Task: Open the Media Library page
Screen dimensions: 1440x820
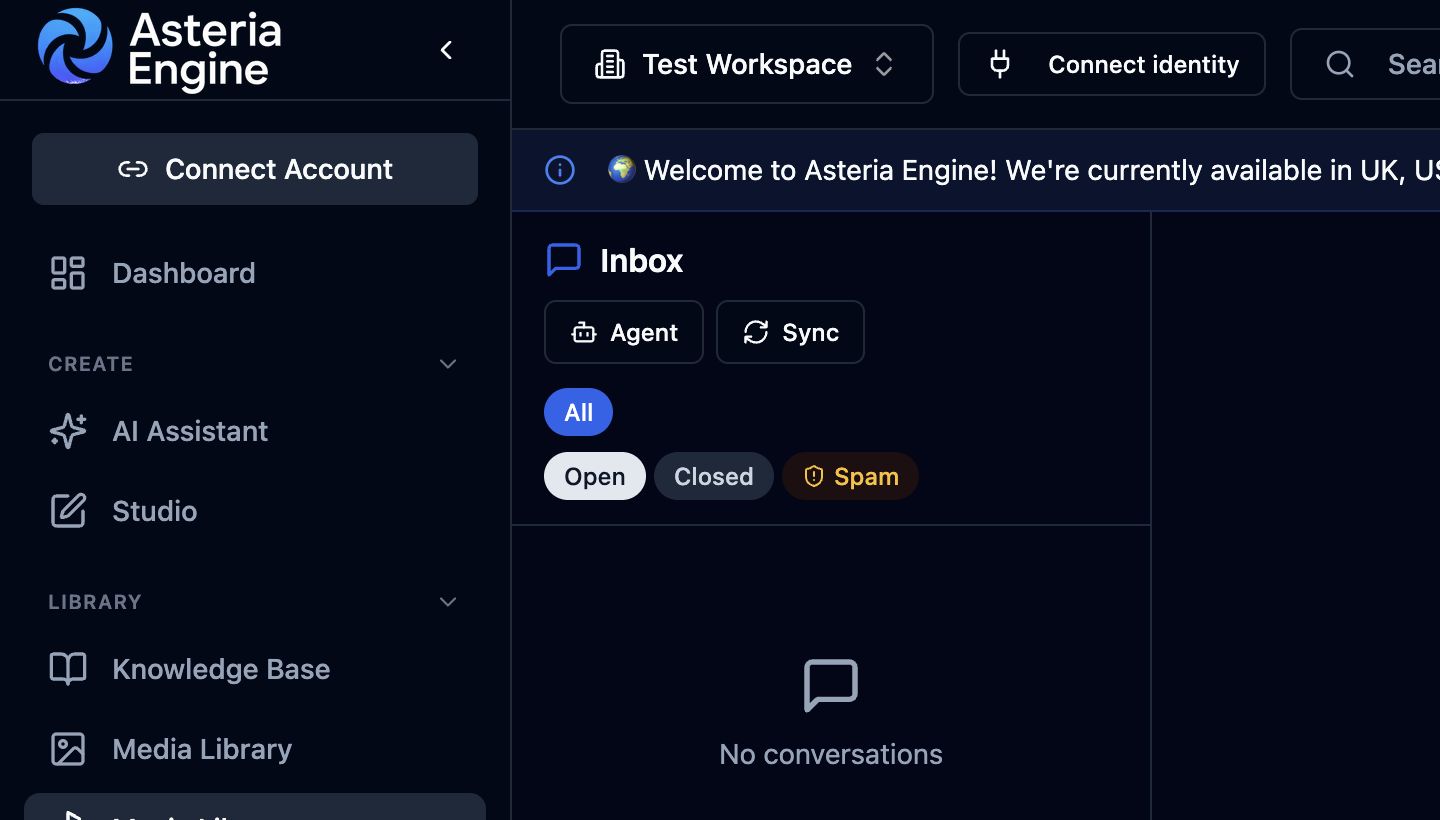Action: click(x=255, y=749)
